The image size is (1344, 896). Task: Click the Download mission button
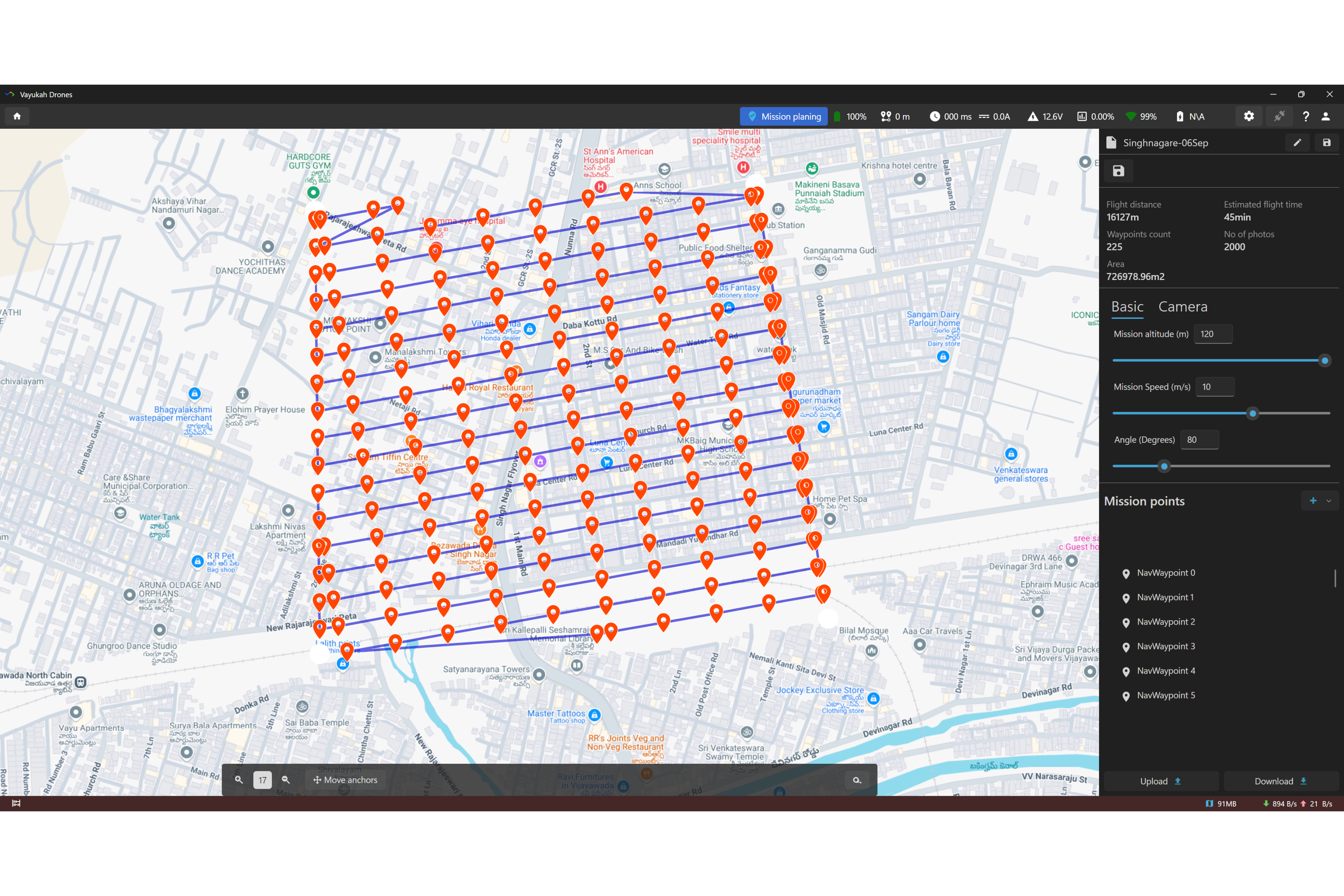pyautogui.click(x=1281, y=781)
